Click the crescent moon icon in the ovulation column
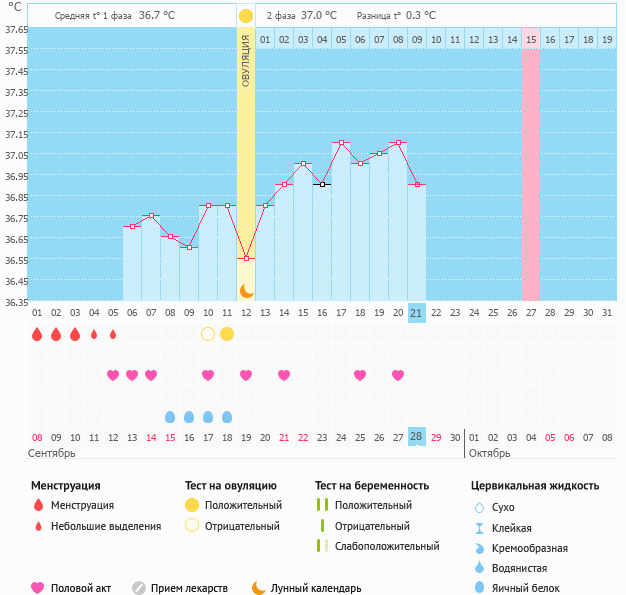The image size is (626, 595). point(246,290)
